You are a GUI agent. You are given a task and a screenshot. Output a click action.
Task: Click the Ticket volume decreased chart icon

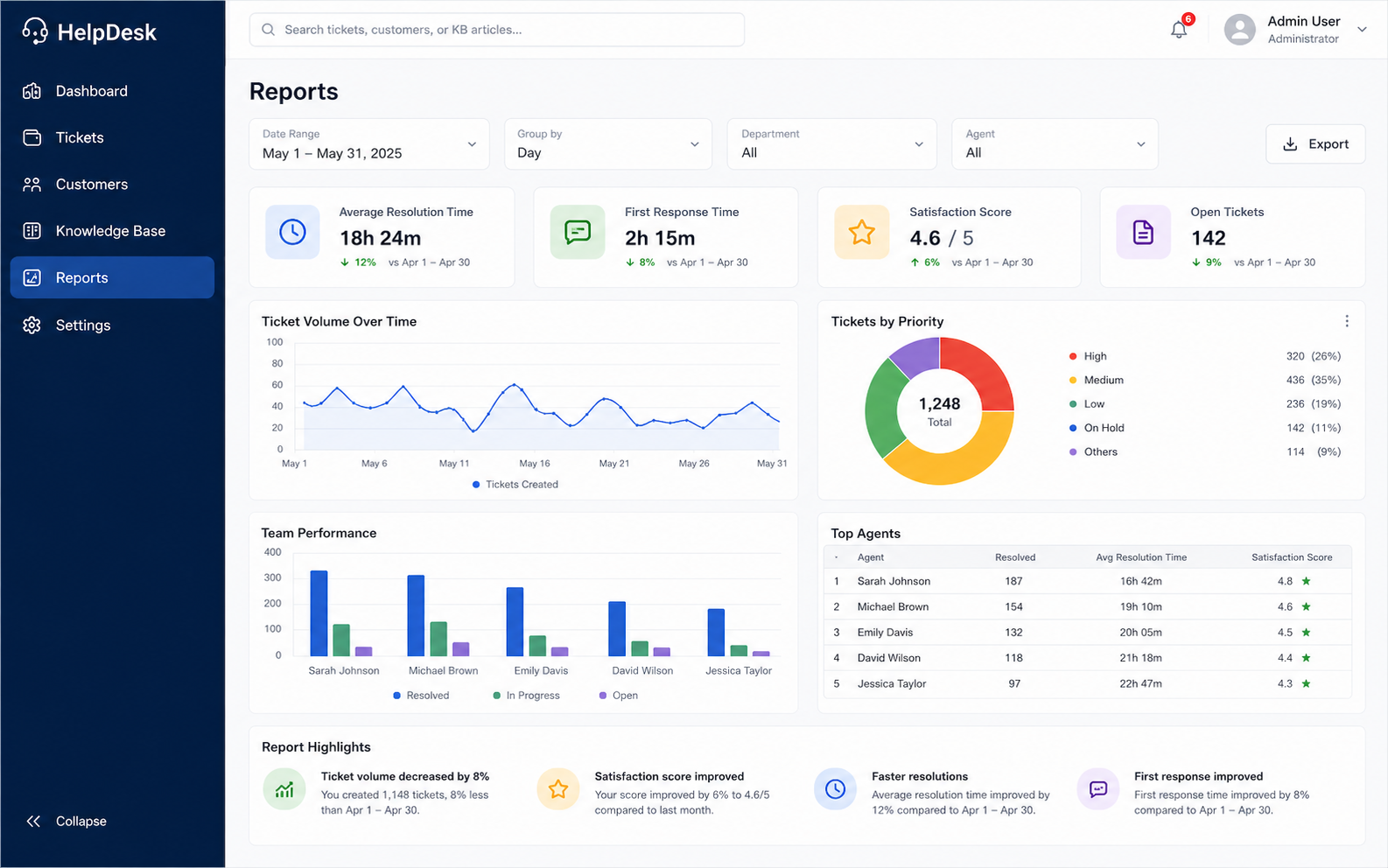pyautogui.click(x=284, y=789)
